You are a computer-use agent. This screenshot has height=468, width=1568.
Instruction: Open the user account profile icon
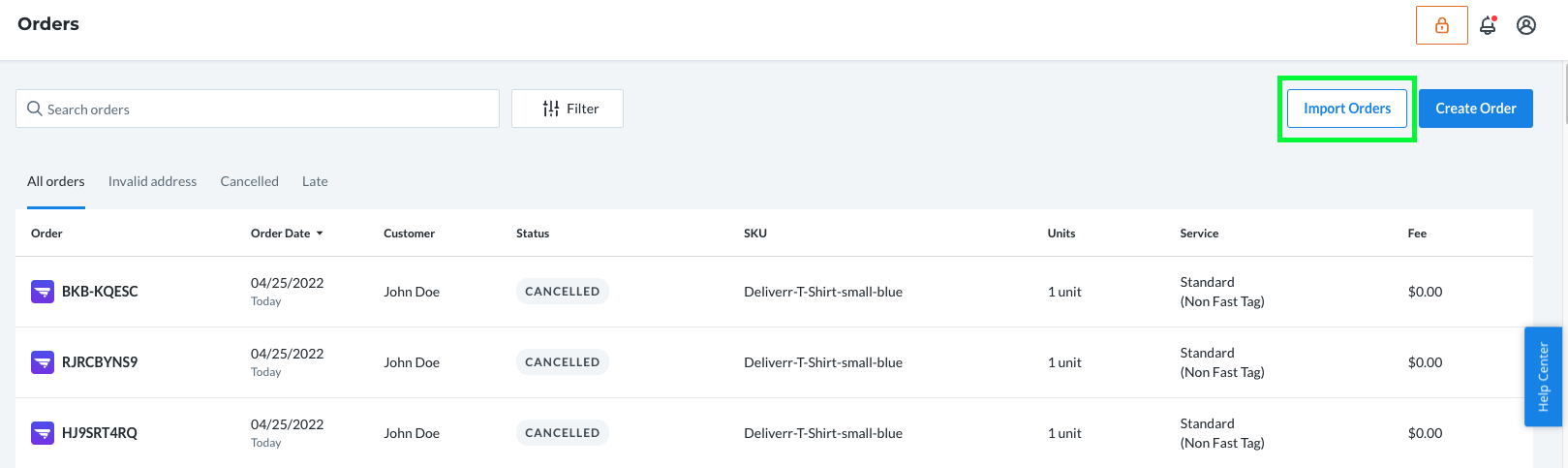tap(1526, 25)
